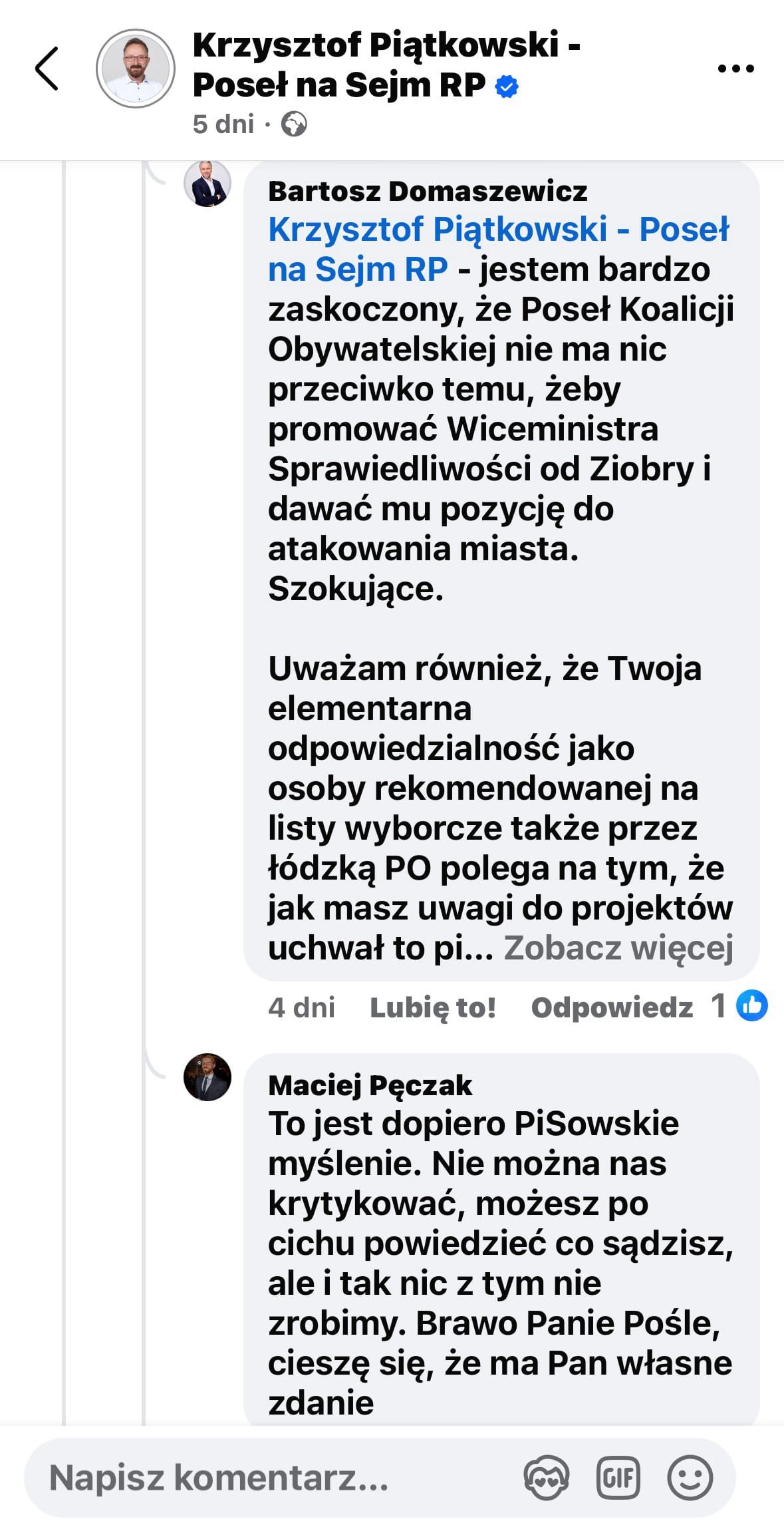Open the three-dots options menu
Image resolution: width=784 pixels, height=1529 pixels.
pos(736,69)
